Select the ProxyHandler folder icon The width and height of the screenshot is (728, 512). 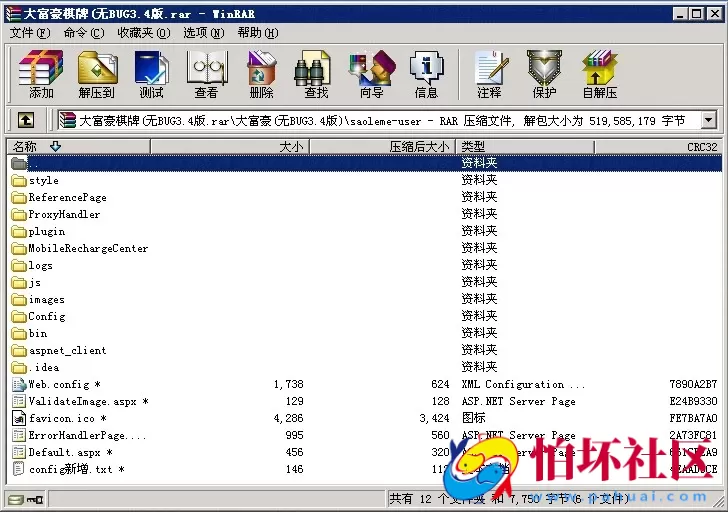click(x=19, y=214)
